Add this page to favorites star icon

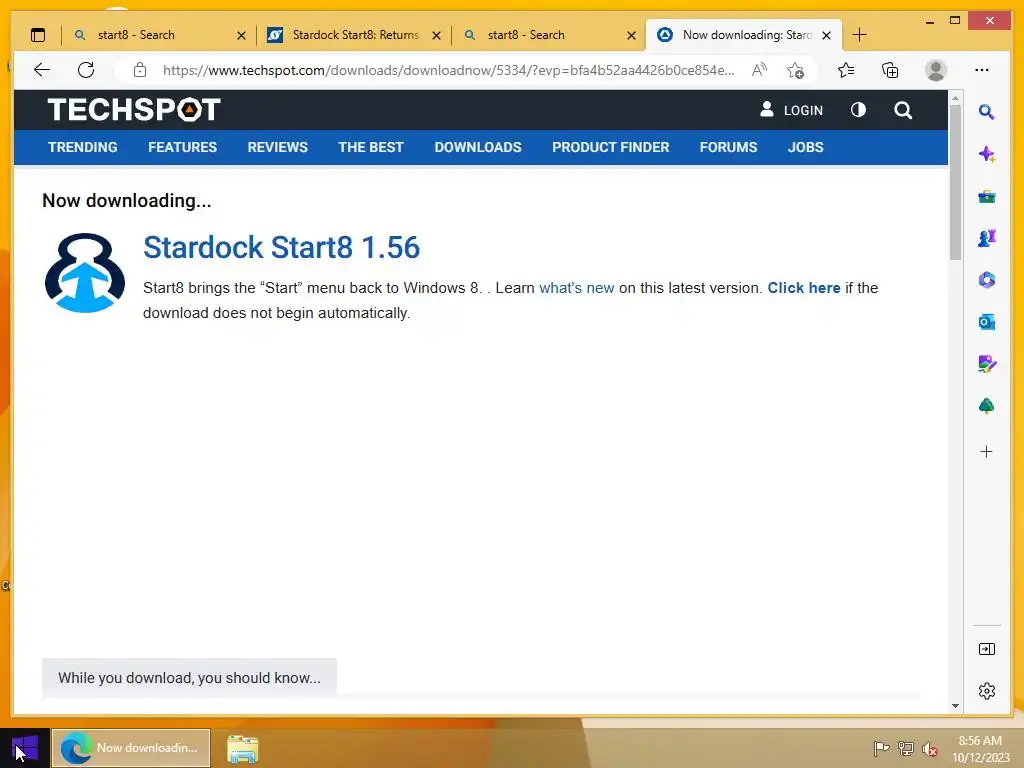tap(795, 70)
